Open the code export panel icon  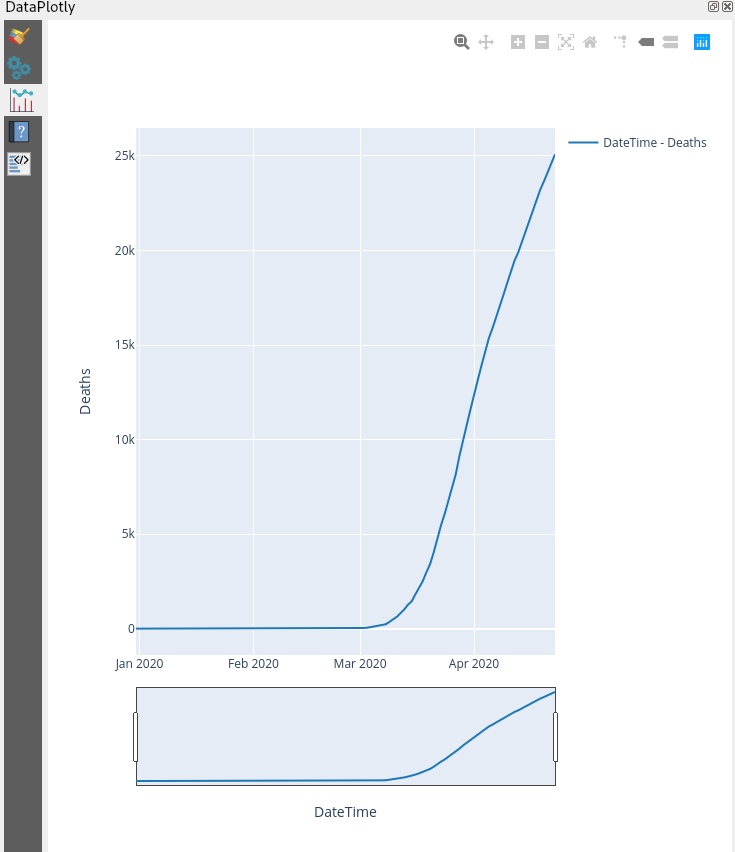click(18, 162)
